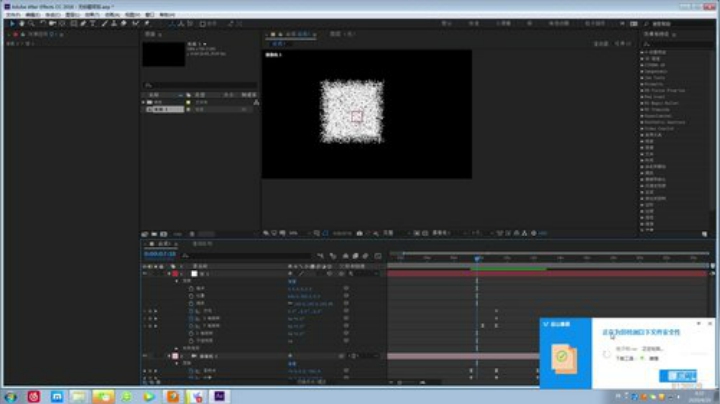Click the blue button in security popup
This screenshot has width=720, height=404.
pyautogui.click(x=678, y=376)
